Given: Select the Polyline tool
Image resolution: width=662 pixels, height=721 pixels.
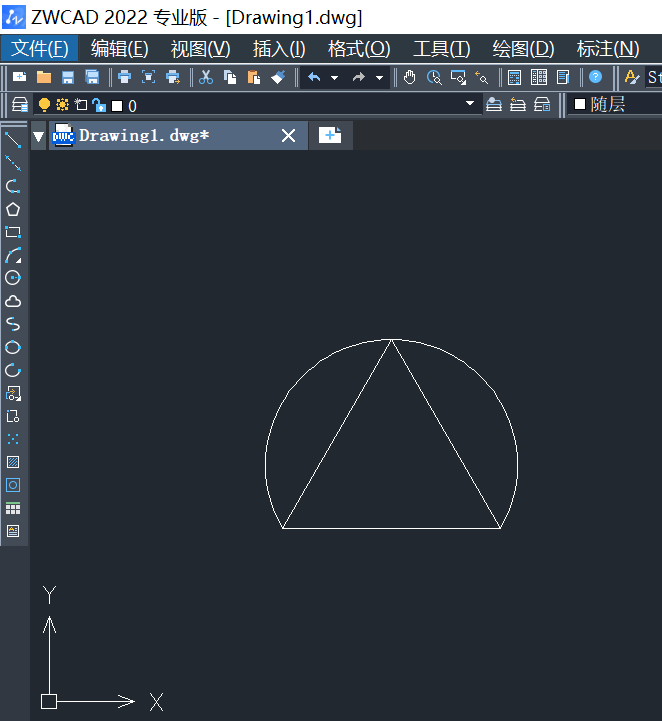Looking at the screenshot, I should [x=13, y=186].
